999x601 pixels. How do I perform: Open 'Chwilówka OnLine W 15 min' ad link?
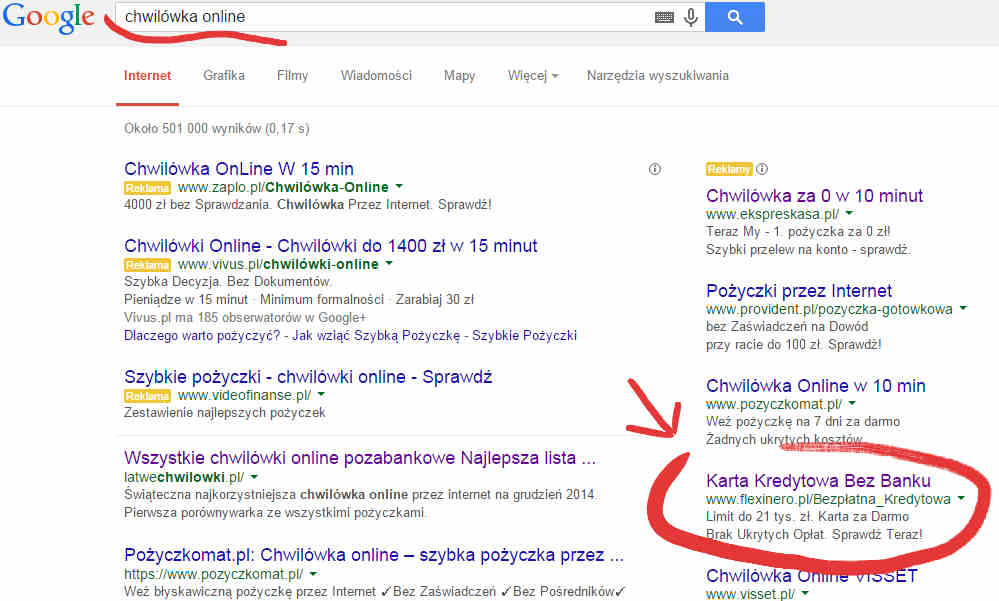[239, 169]
